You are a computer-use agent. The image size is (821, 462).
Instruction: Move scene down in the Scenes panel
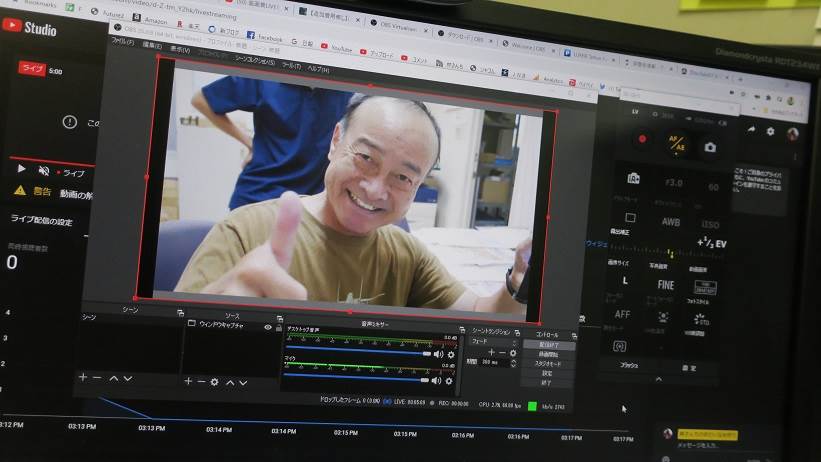pos(128,379)
